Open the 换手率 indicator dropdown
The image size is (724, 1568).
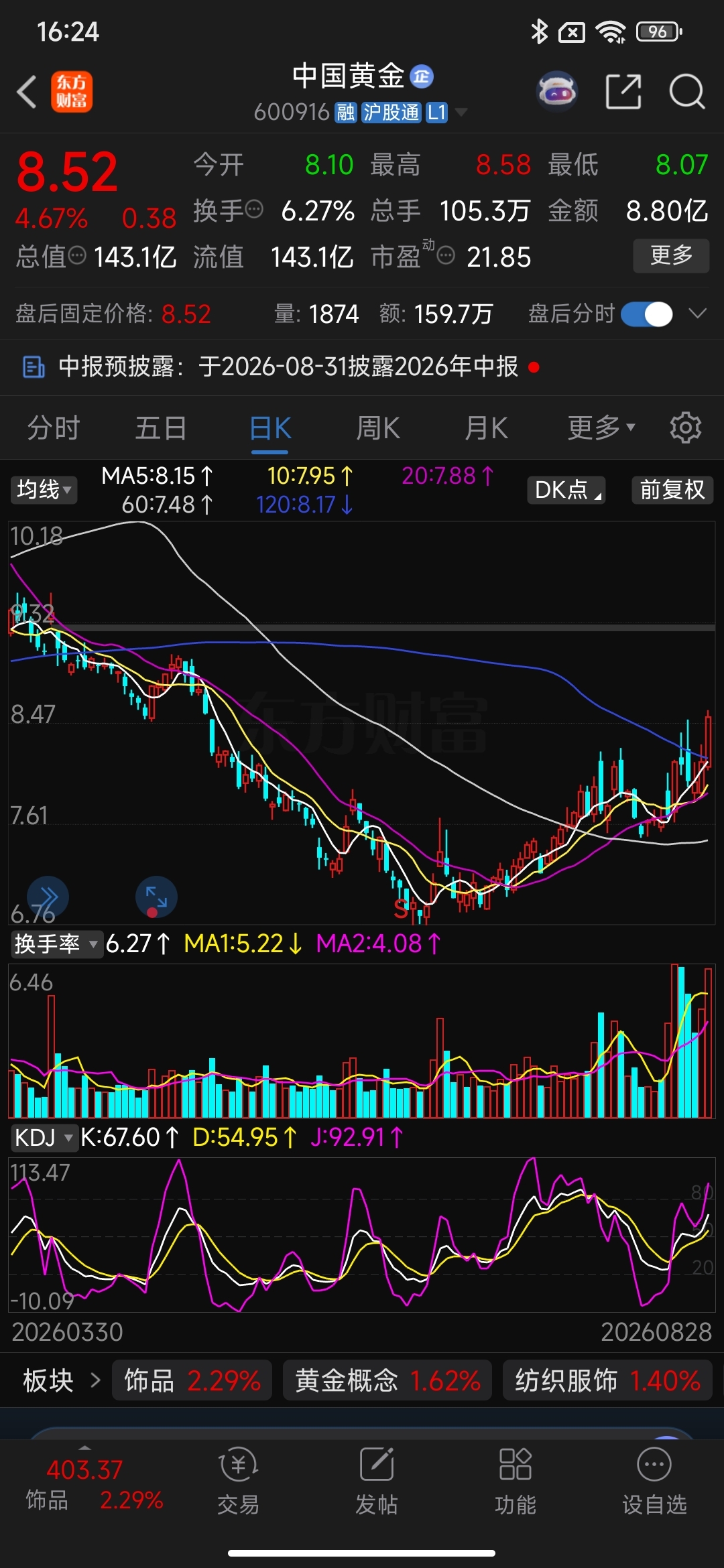point(56,943)
